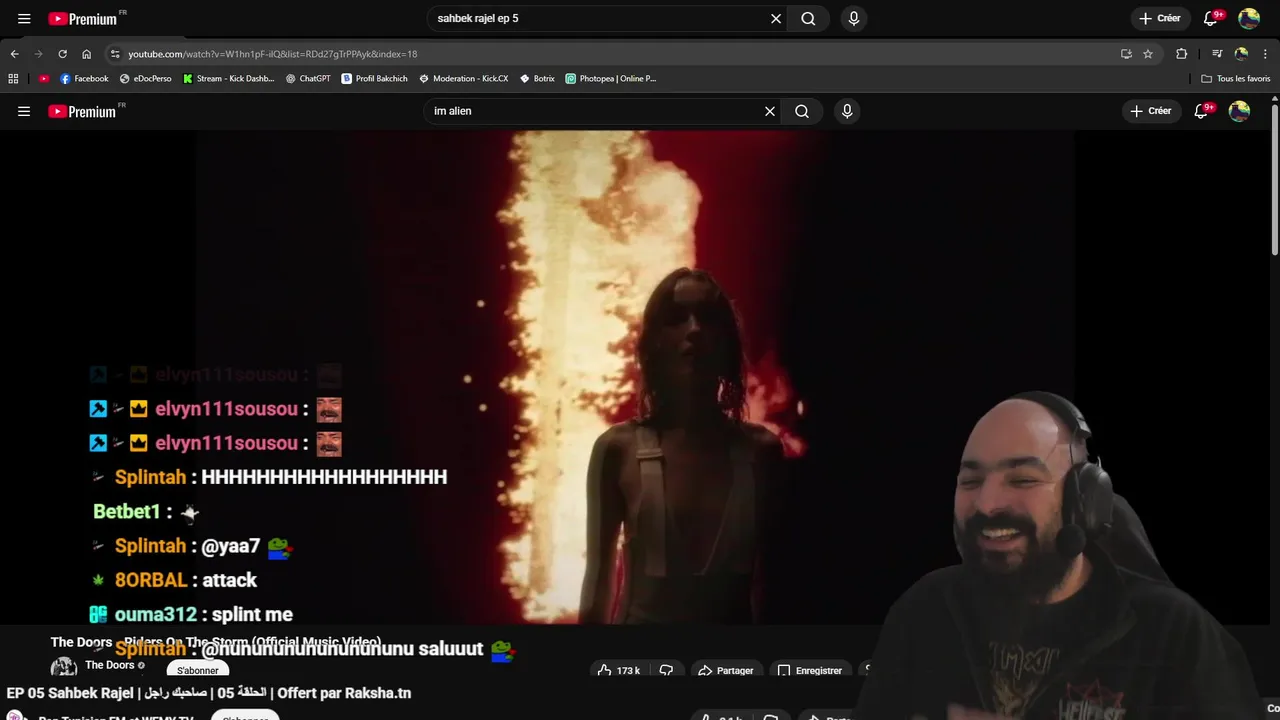Open the media controls icon in browser toolbar
The width and height of the screenshot is (1280, 720).
point(1217,54)
